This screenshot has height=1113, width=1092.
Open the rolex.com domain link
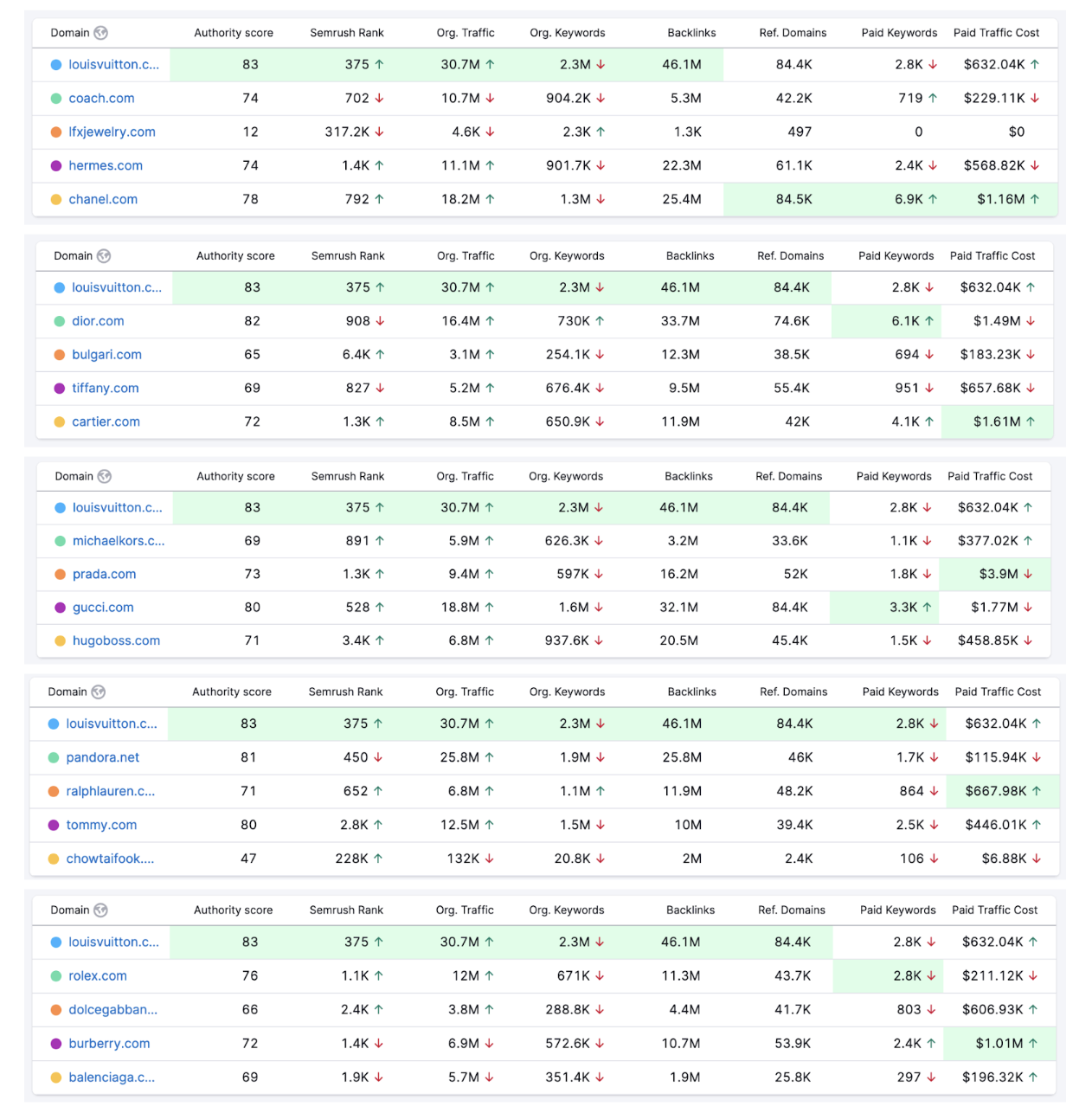coord(98,976)
